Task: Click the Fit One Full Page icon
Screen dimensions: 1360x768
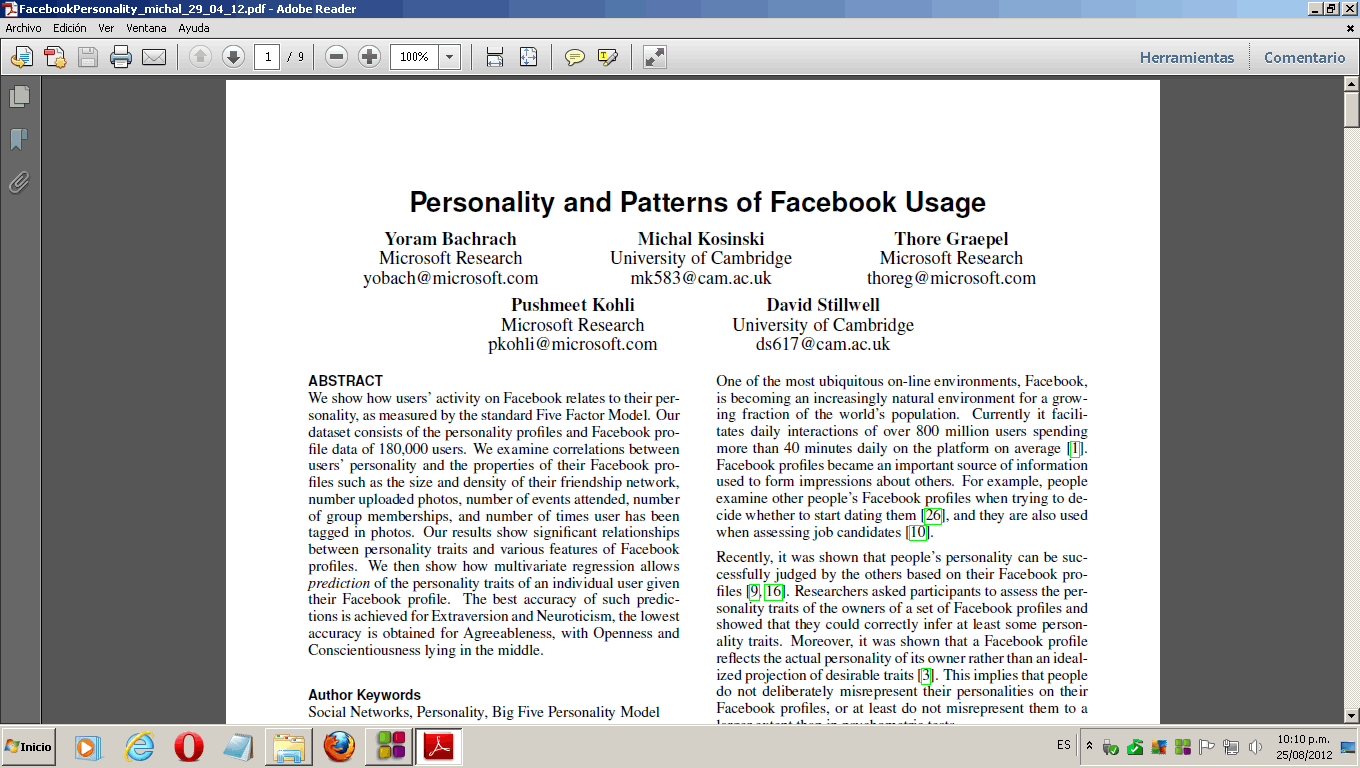Action: coord(528,57)
